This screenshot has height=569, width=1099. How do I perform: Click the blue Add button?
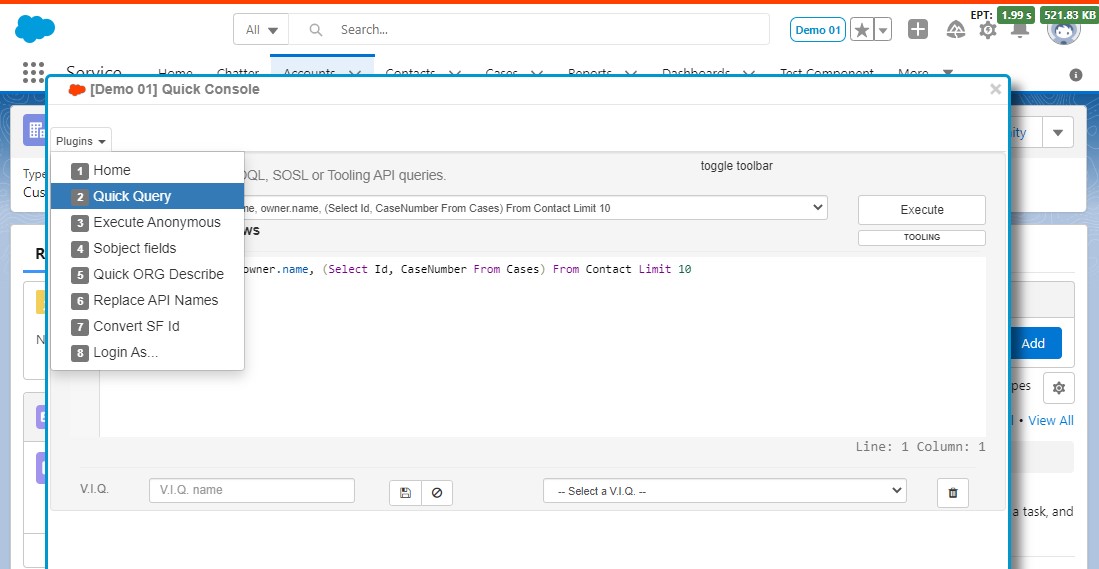pos(1033,343)
